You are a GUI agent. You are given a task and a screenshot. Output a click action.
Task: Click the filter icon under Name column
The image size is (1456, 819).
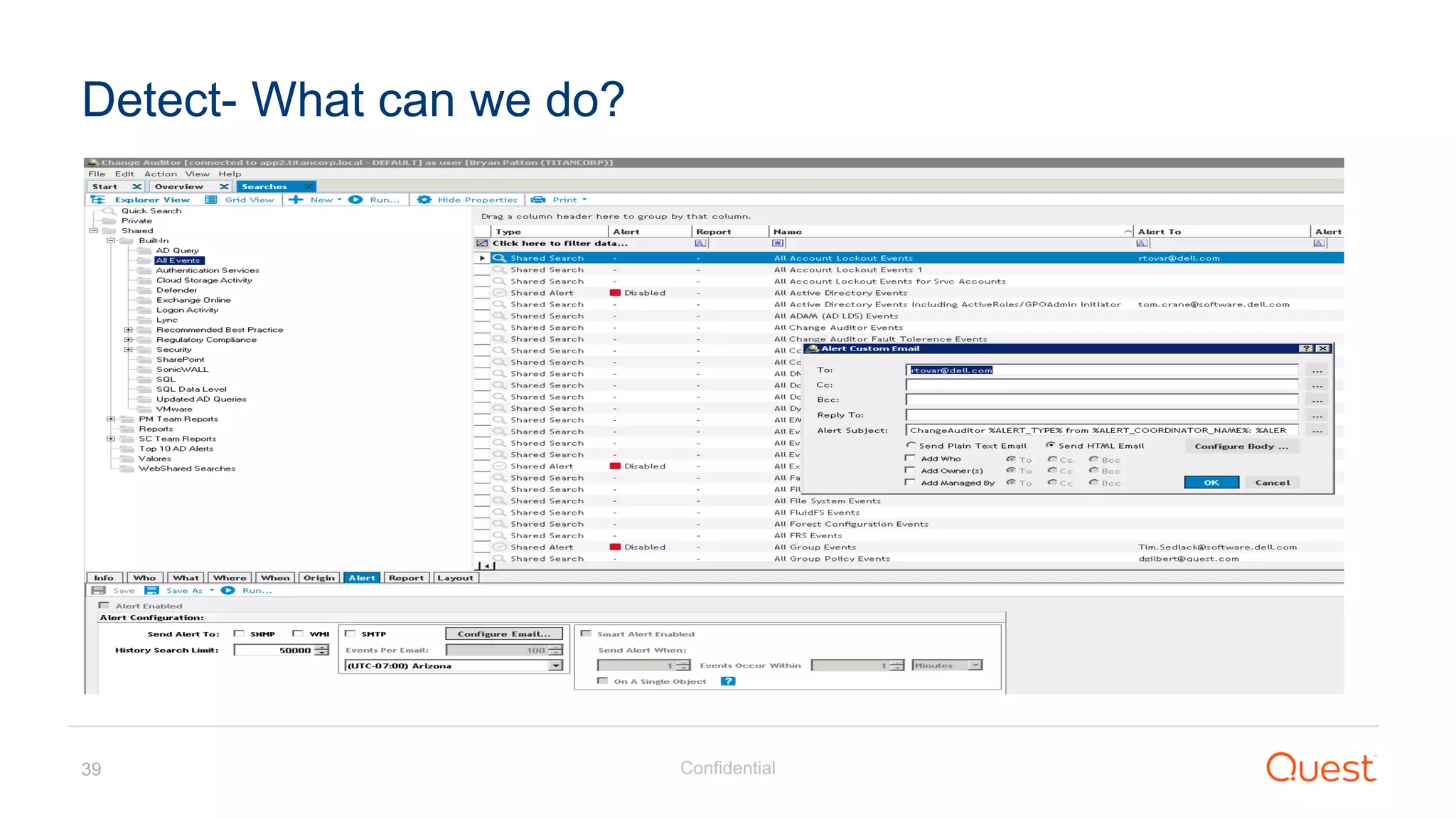pos(778,243)
